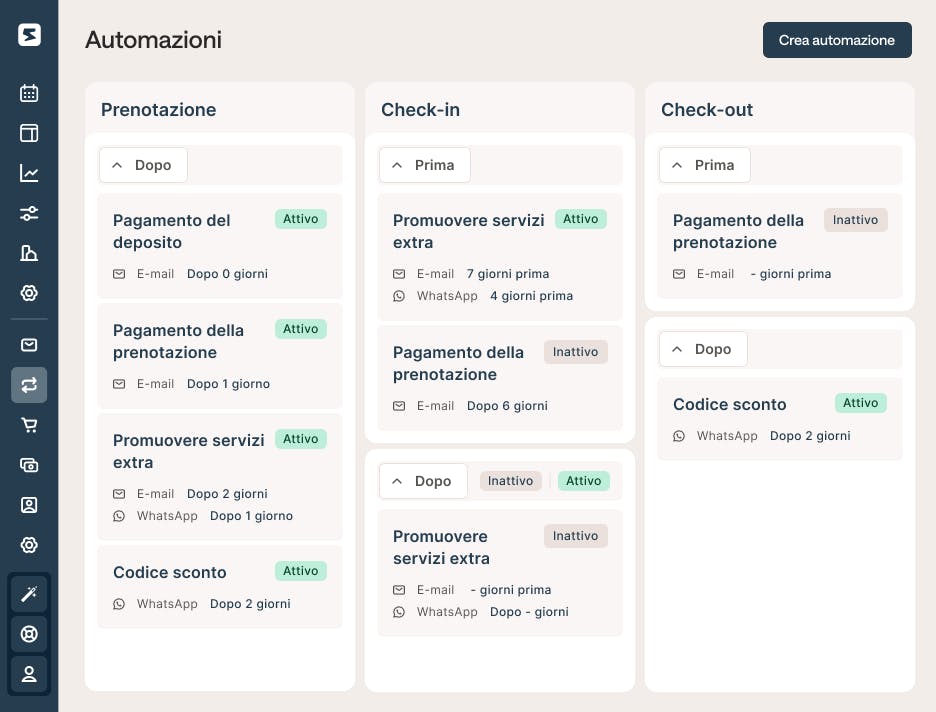936x712 pixels.
Task: Click mail icon in Pagamento del deposito card
Action: coord(119,274)
